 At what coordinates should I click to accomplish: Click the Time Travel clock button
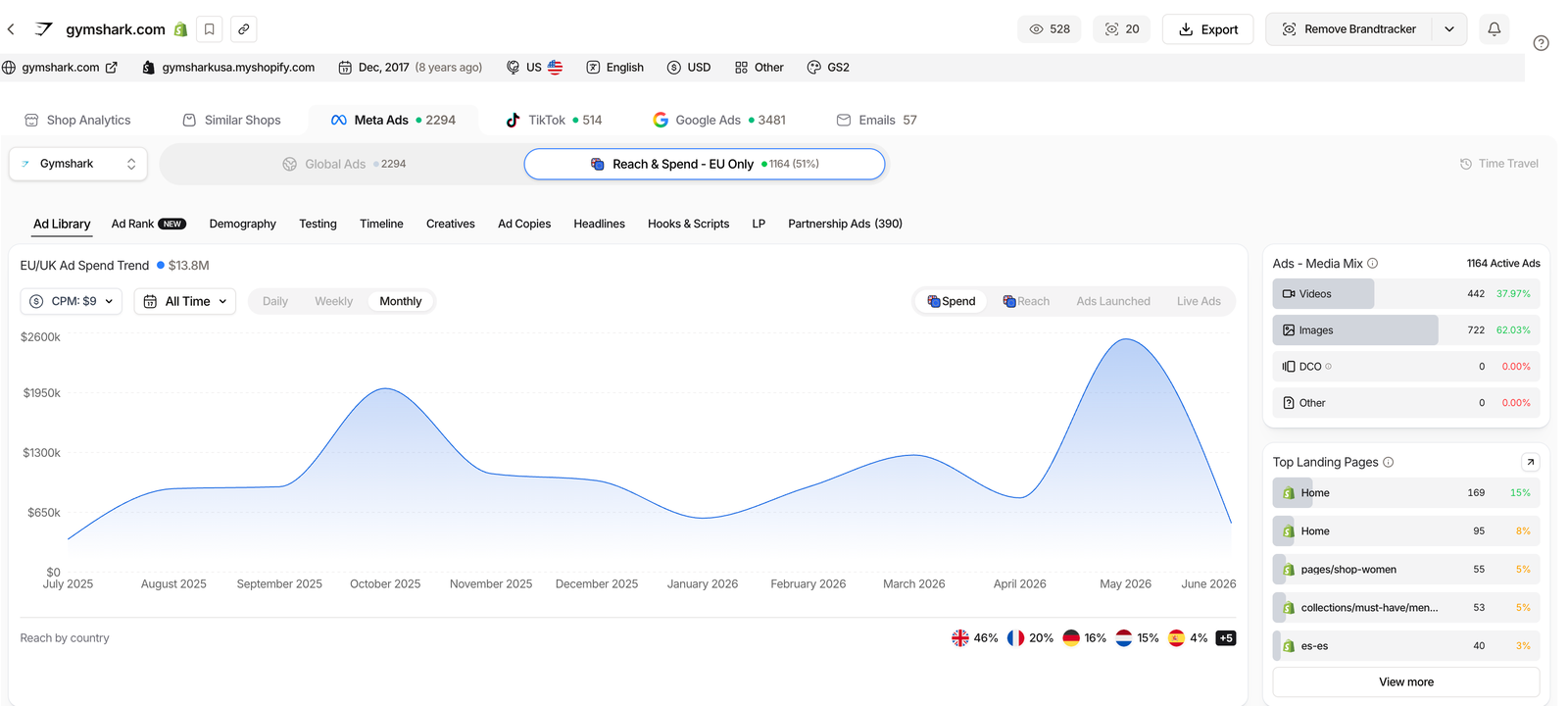[1498, 164]
